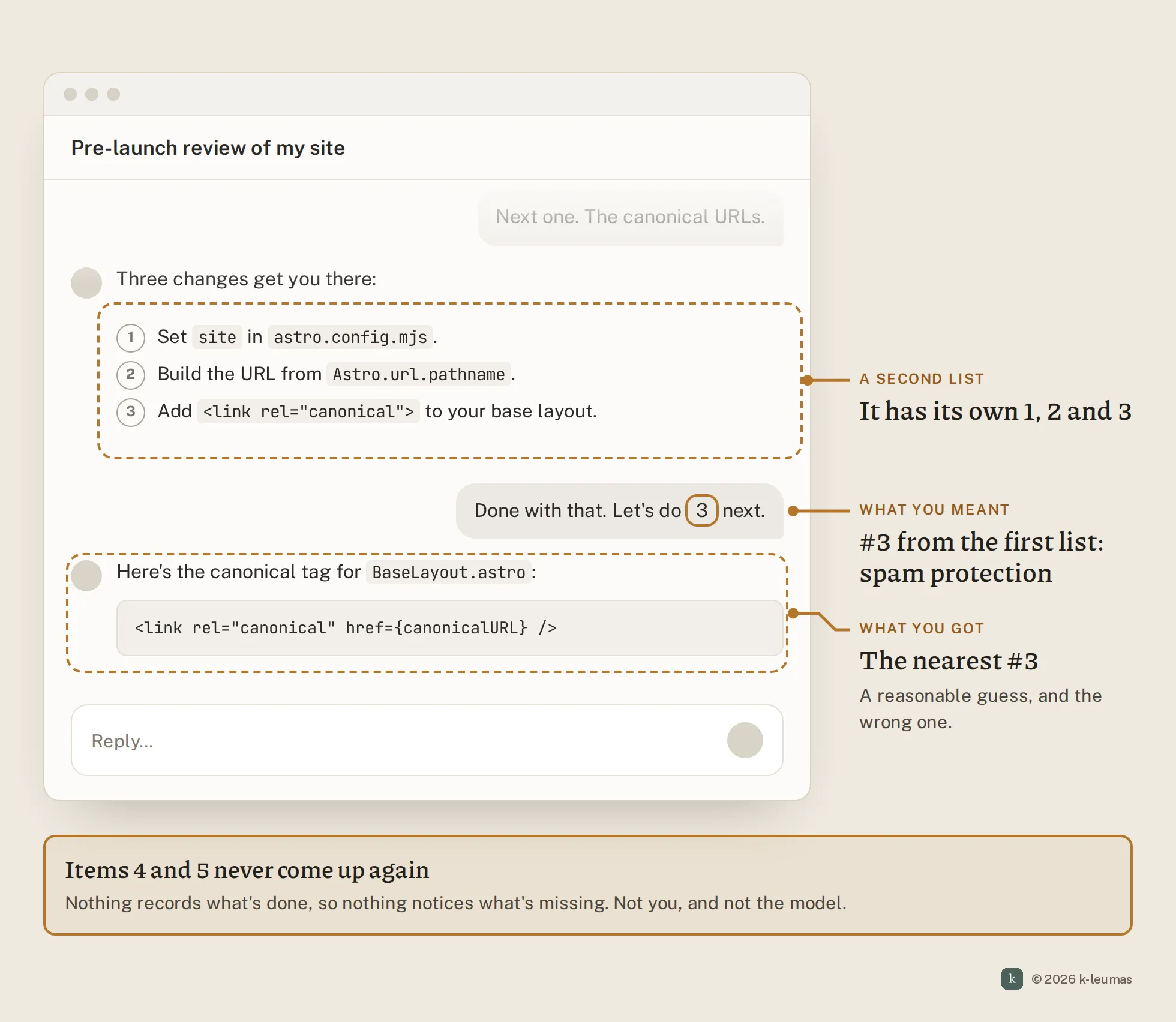Click the highlighted 3 in user message
This screenshot has width=1176, height=1022.
pos(701,510)
